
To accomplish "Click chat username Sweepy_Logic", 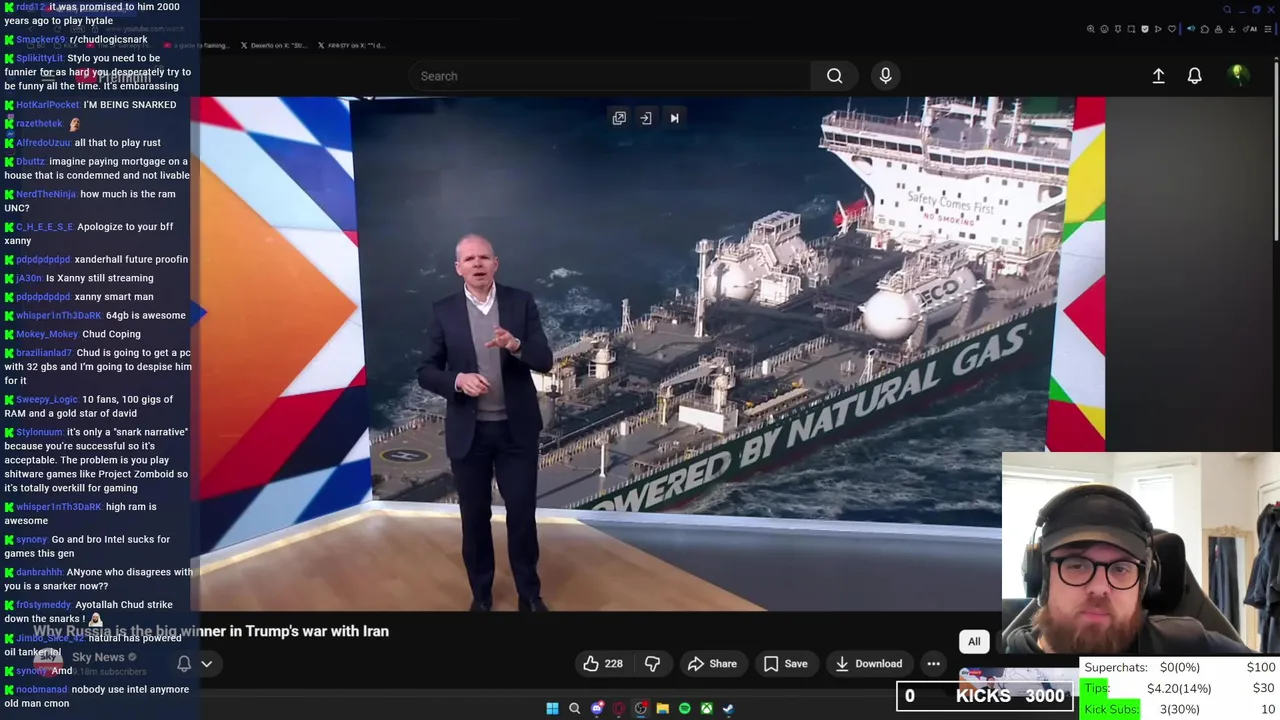I will point(47,399).
